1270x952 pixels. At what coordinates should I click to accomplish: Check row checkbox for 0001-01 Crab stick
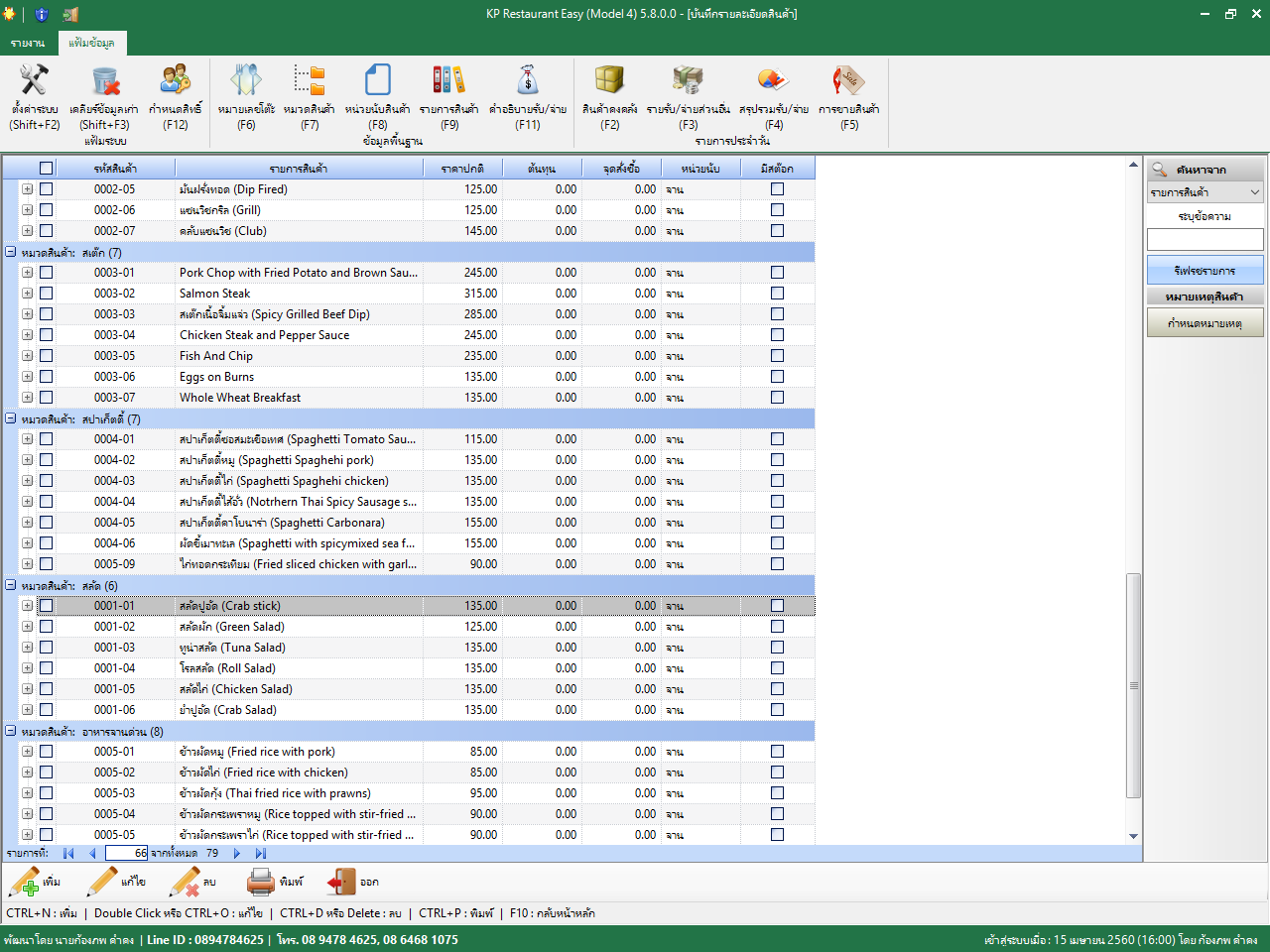point(46,606)
